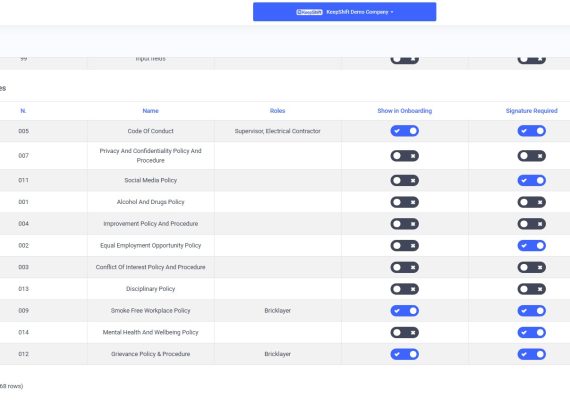
Task: Click number 007 in the table
Action: point(23,156)
